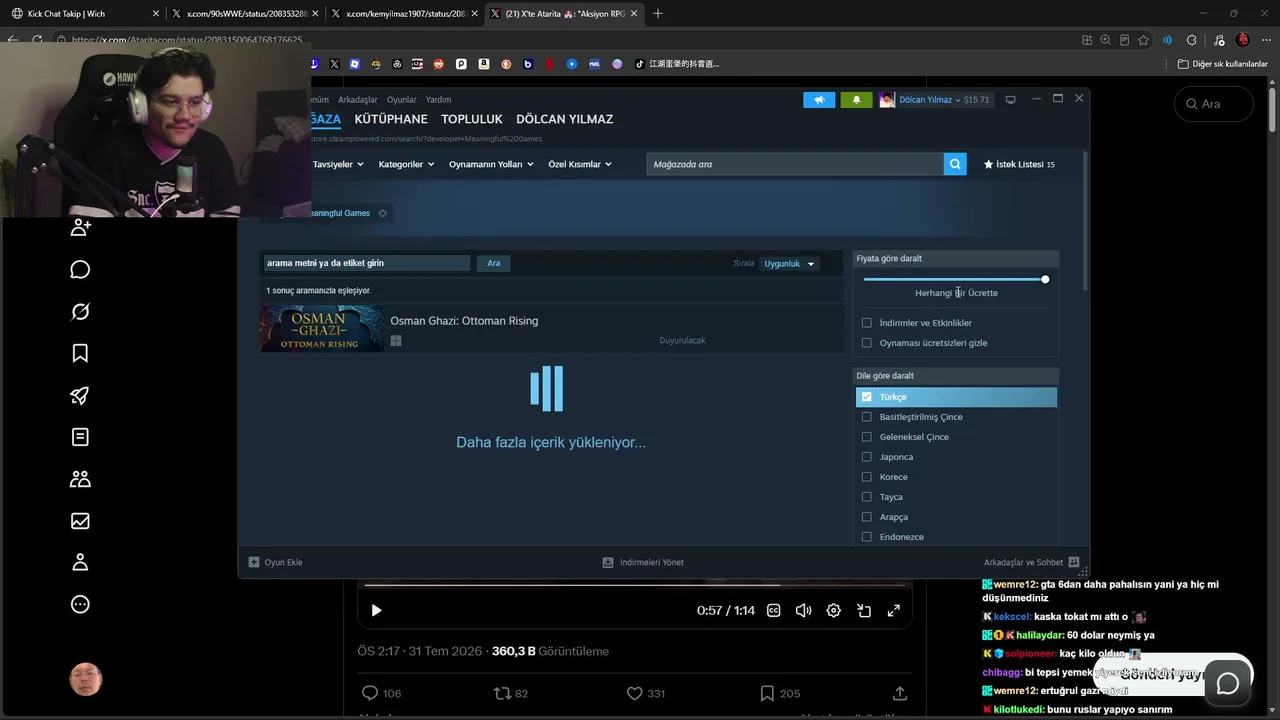Open Steam Oyunlar menu
The height and width of the screenshot is (720, 1280).
tap(402, 100)
